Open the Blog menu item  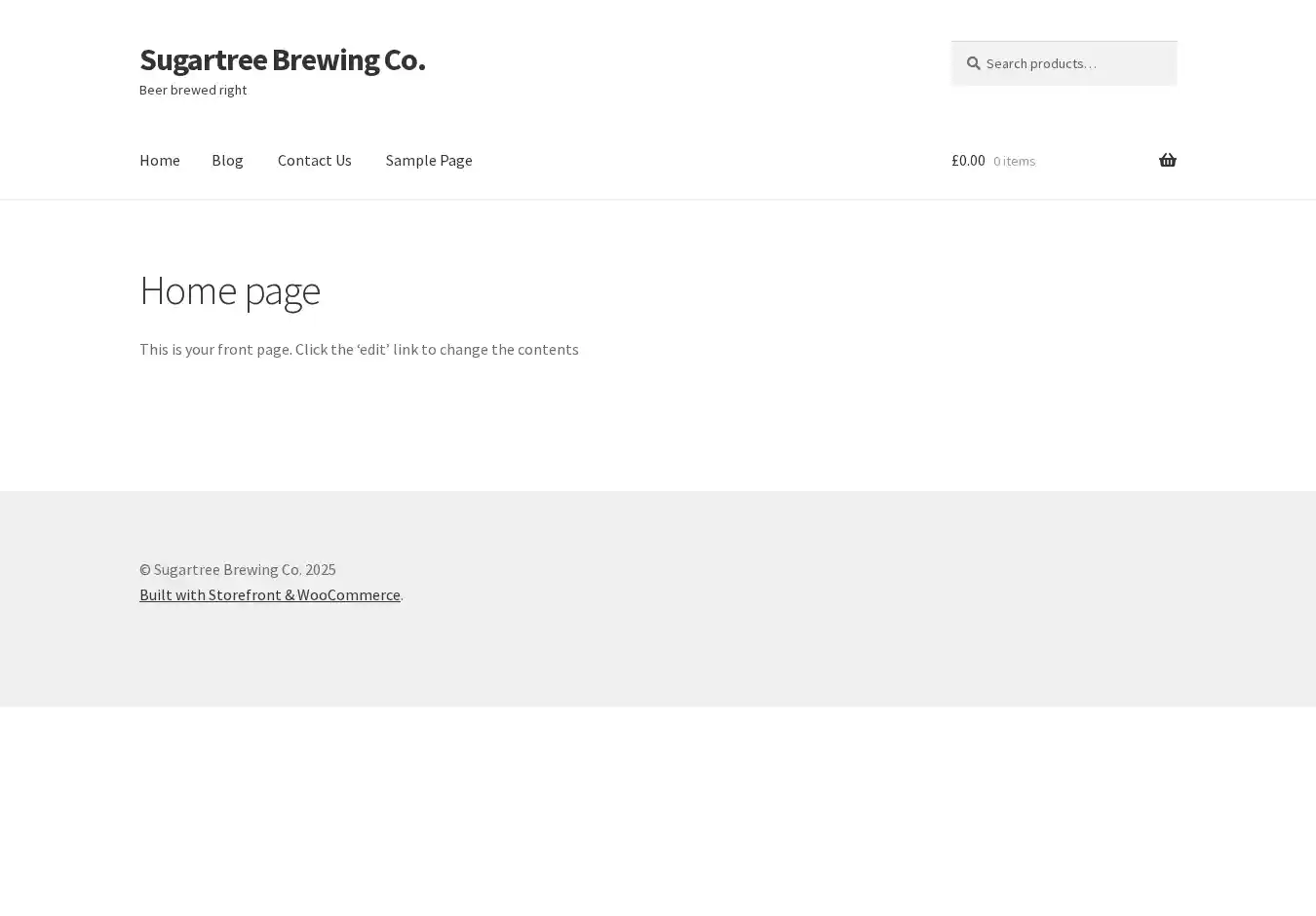pos(227,160)
